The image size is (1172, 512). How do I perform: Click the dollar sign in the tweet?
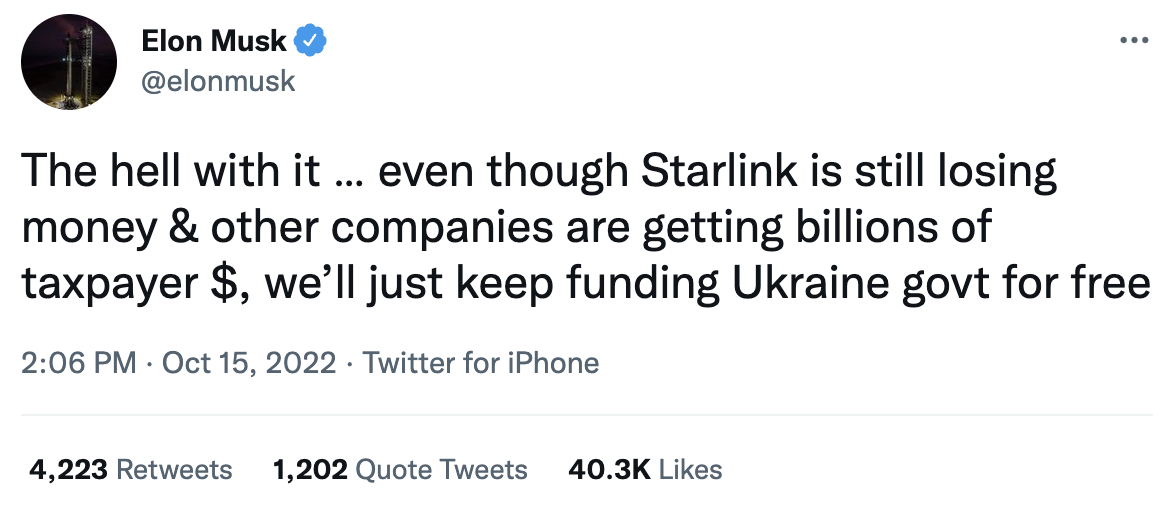coord(222,284)
